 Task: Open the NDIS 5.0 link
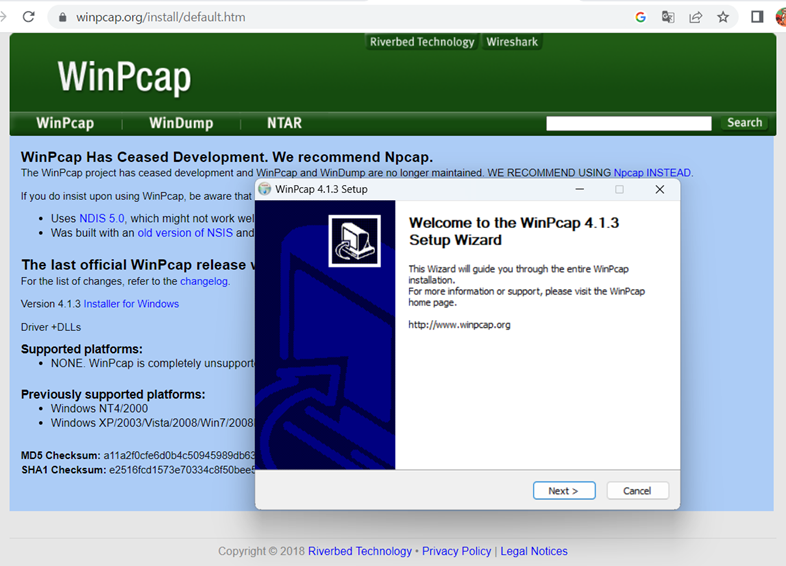point(102,219)
